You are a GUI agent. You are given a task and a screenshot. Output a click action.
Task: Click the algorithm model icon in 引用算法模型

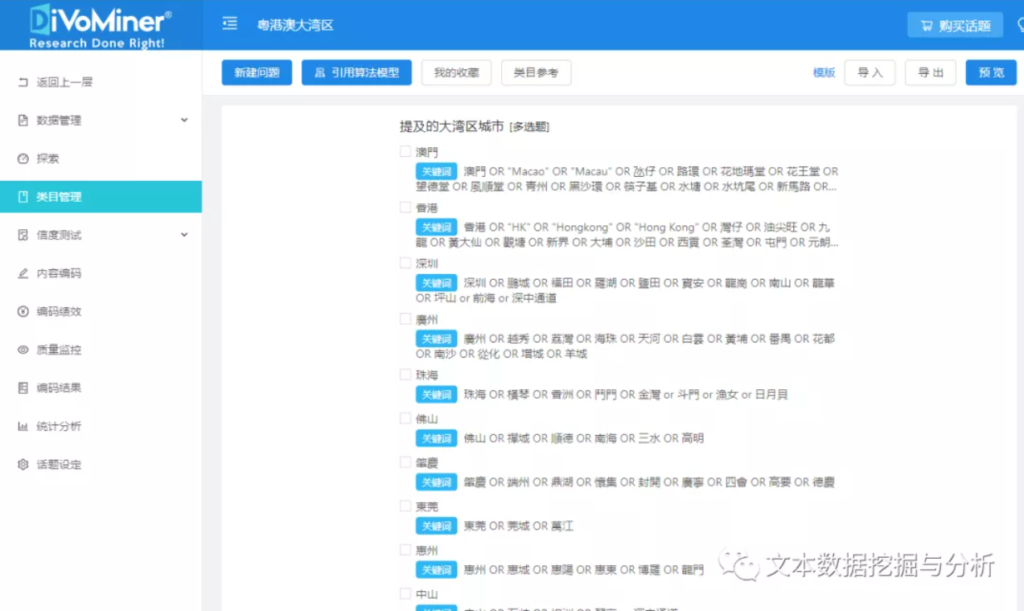(319, 72)
